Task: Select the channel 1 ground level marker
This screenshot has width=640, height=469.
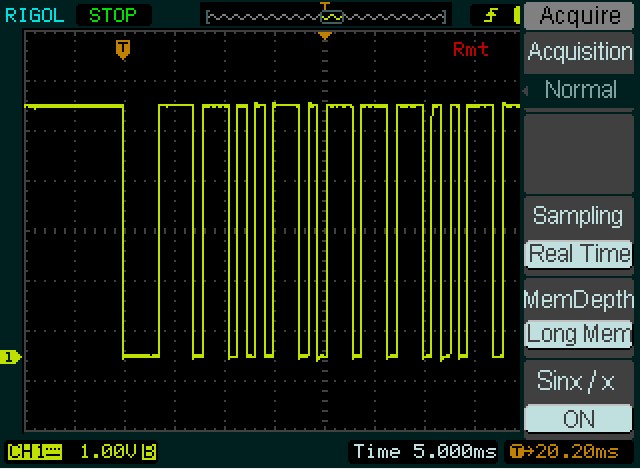Action: click(11, 357)
